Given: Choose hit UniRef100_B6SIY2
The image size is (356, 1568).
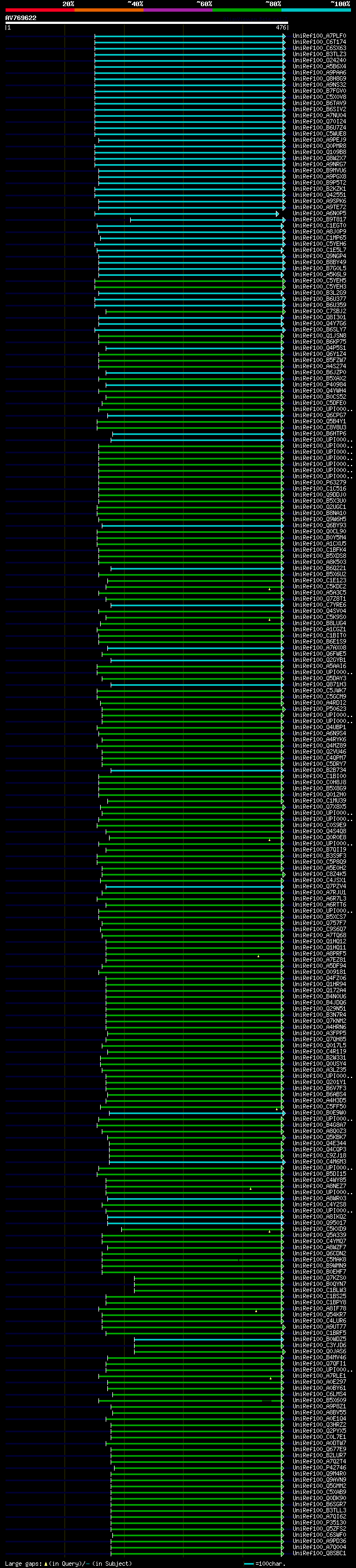Looking at the screenshot, I should click(319, 109).
